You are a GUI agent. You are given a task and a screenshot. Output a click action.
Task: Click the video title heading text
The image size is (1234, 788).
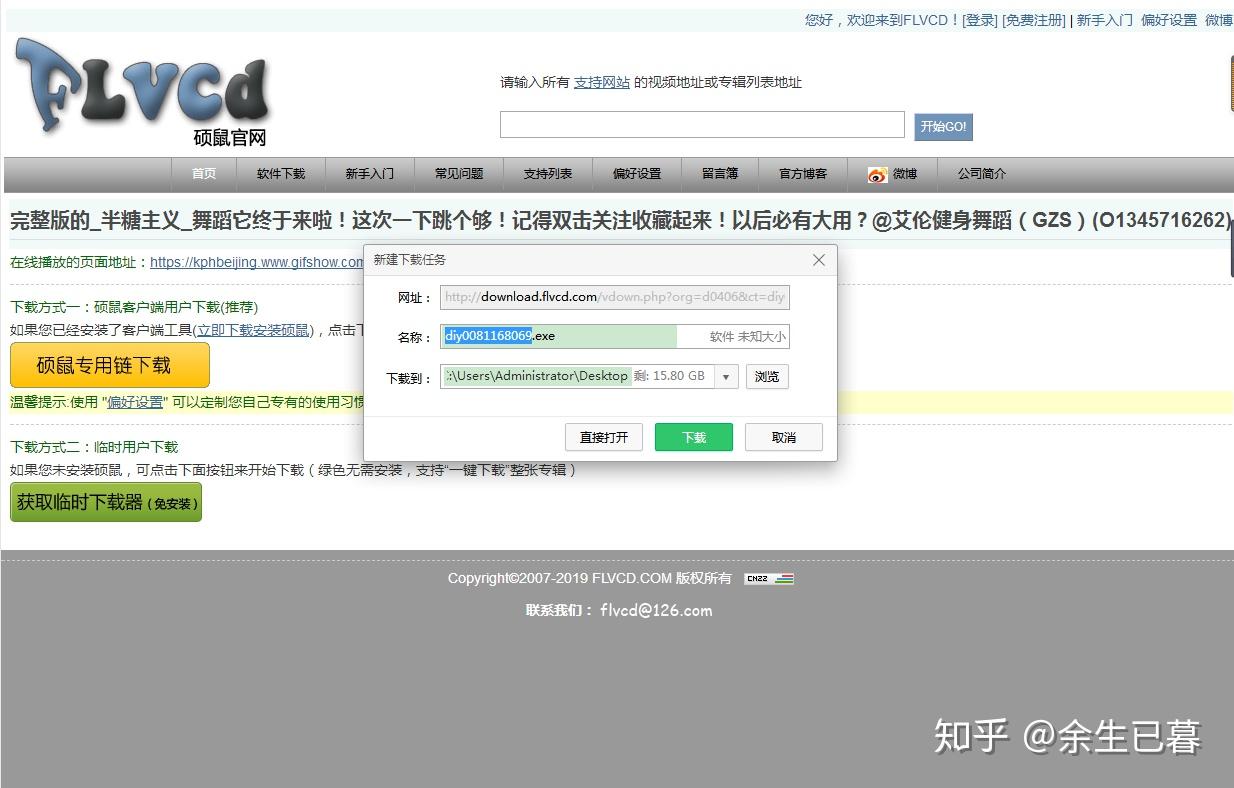coord(620,220)
